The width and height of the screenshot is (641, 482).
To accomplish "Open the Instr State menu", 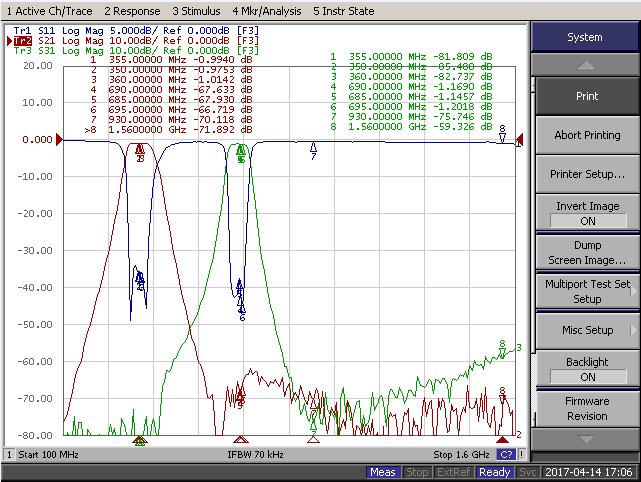I will click(x=344, y=11).
